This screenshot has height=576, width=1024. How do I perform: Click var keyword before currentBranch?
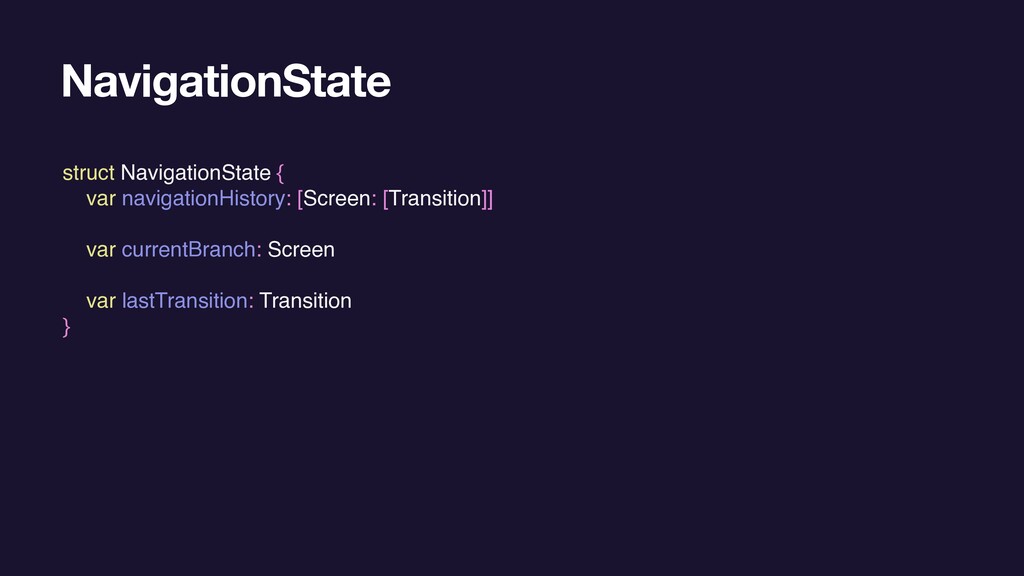click(101, 249)
